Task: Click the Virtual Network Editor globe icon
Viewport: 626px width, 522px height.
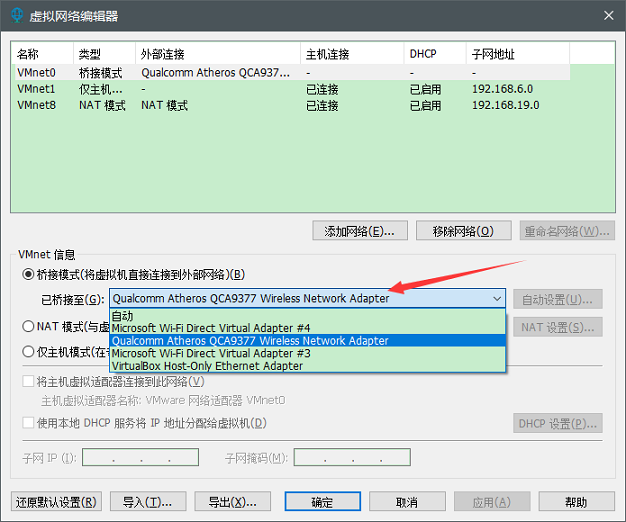Action: [x=17, y=15]
